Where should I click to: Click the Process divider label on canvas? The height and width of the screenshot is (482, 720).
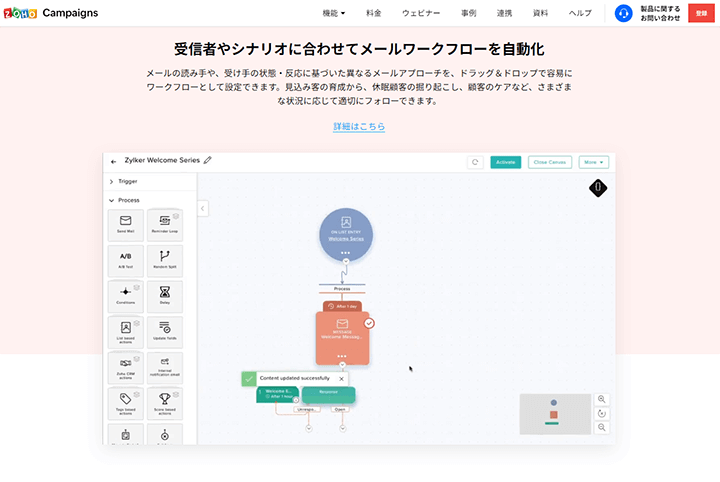tap(342, 289)
